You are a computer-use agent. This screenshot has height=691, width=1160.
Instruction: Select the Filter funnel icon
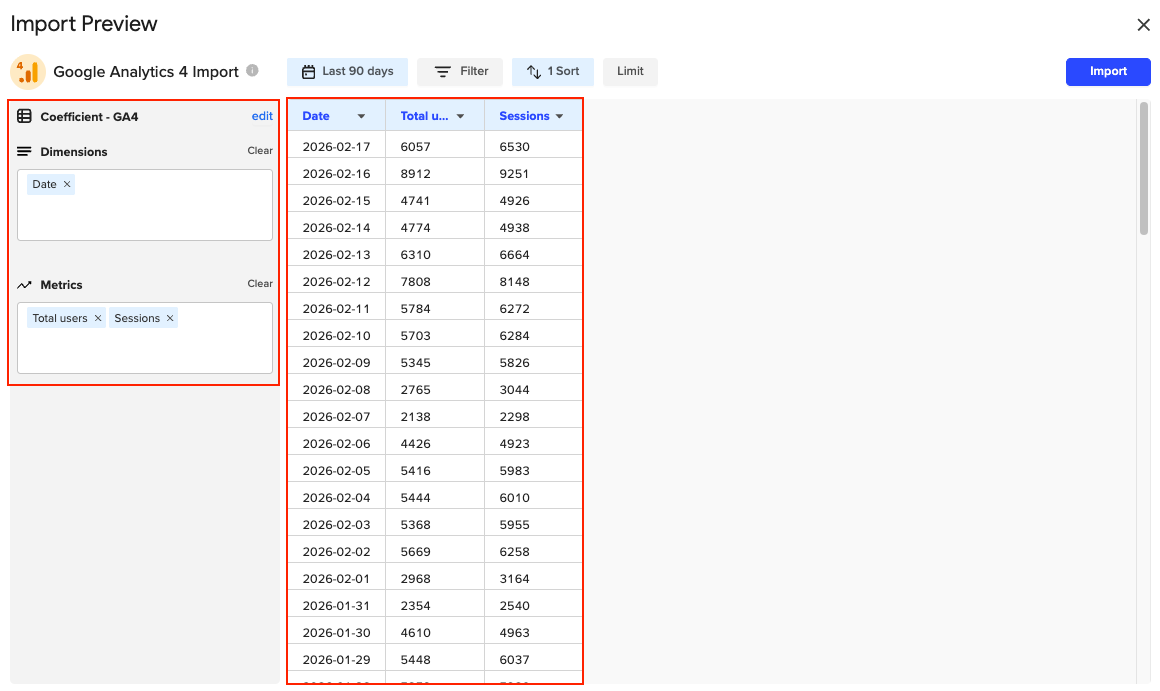coord(440,71)
